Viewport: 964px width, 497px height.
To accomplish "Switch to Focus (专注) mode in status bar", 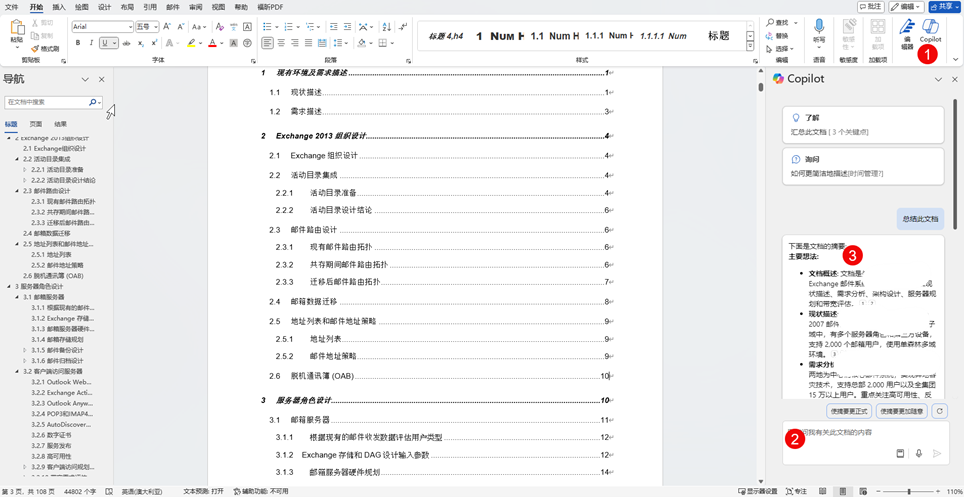I will pyautogui.click(x=796, y=491).
